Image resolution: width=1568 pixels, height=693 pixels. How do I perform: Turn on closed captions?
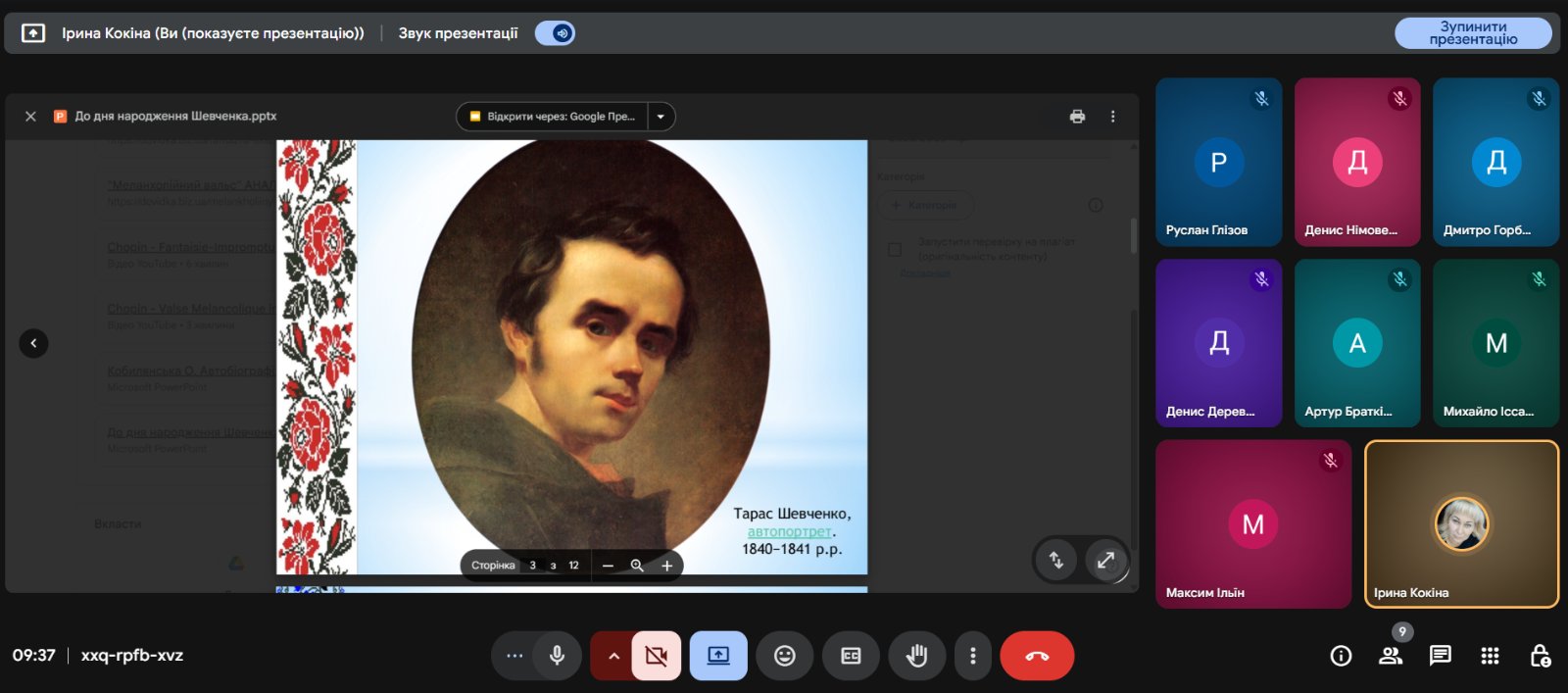[x=851, y=656]
